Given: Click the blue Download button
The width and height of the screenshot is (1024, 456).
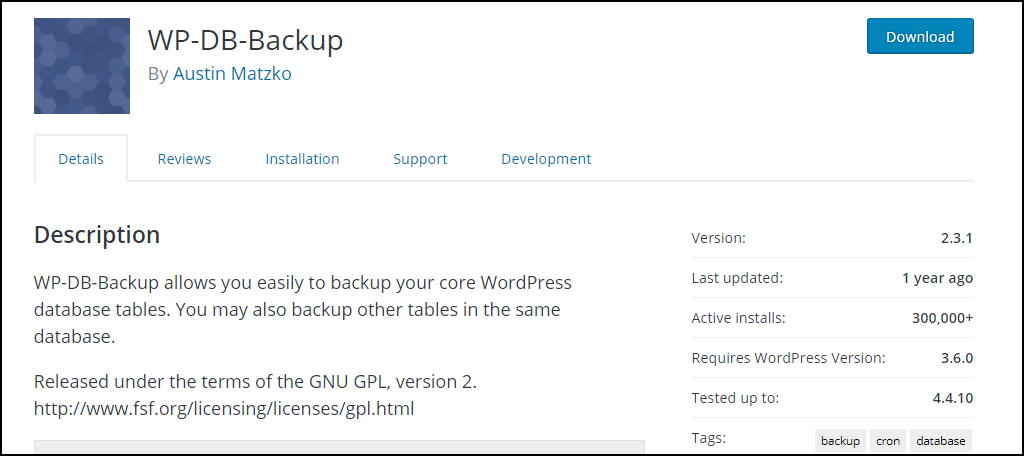Looking at the screenshot, I should pos(920,37).
